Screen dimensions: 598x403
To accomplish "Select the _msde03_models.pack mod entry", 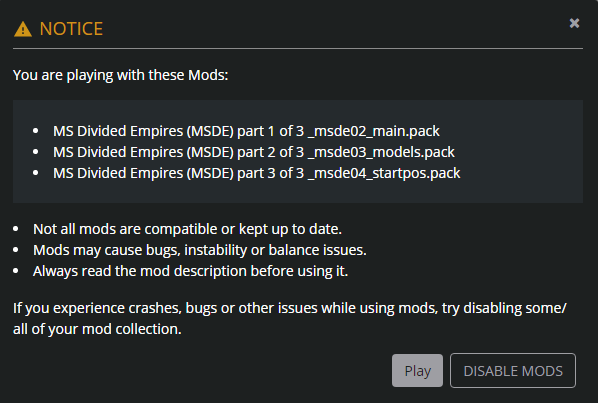I will click(x=254, y=152).
